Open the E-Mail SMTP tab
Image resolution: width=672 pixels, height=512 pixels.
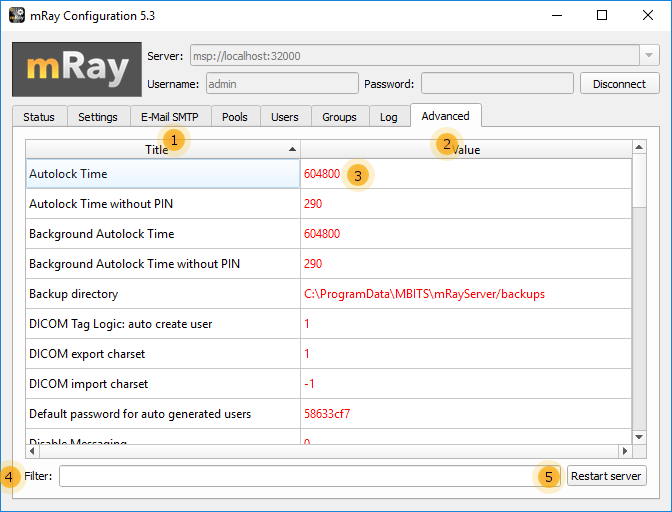170,117
